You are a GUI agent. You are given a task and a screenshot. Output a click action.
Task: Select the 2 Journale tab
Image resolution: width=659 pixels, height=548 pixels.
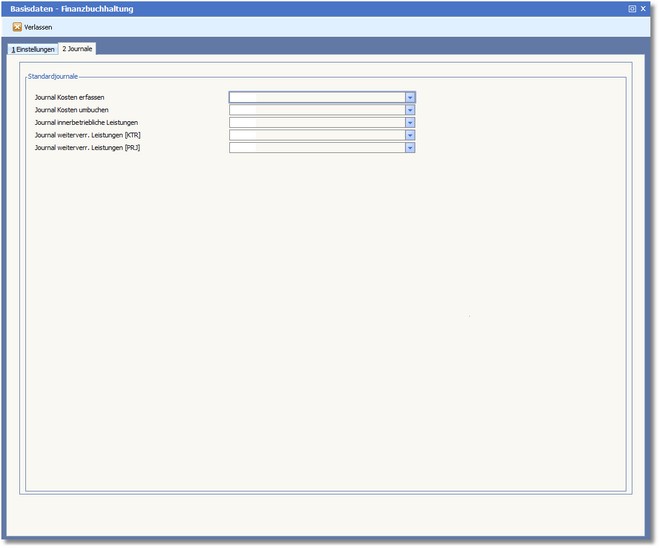[77, 48]
